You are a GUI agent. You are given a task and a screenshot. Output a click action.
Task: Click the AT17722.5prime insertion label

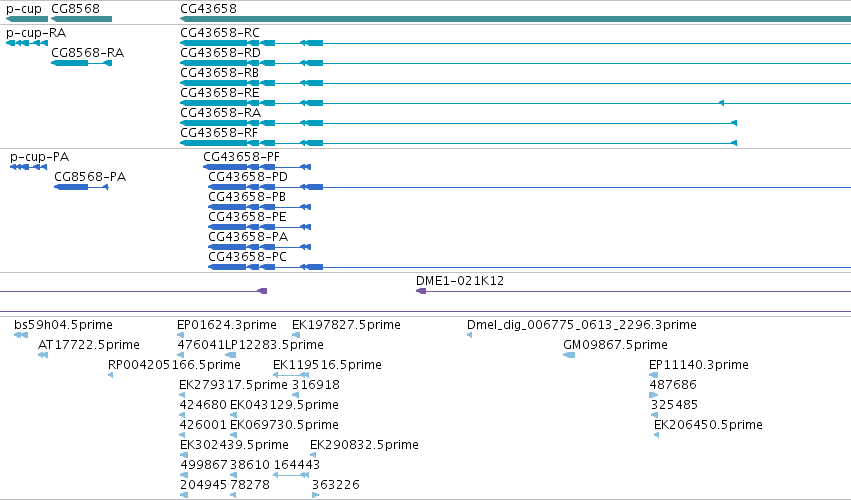pos(88,345)
